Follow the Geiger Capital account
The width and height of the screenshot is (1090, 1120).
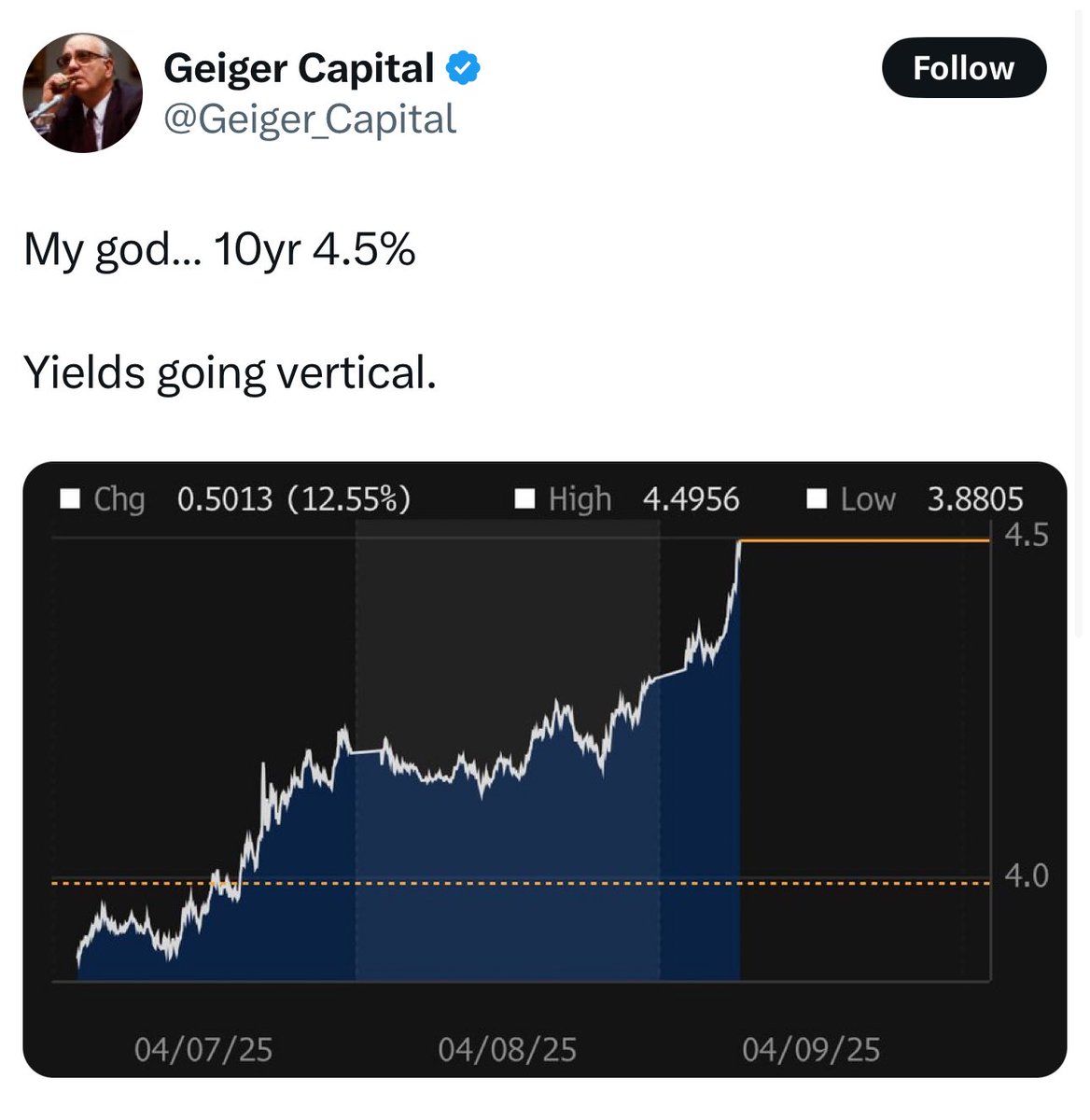pyautogui.click(x=964, y=68)
